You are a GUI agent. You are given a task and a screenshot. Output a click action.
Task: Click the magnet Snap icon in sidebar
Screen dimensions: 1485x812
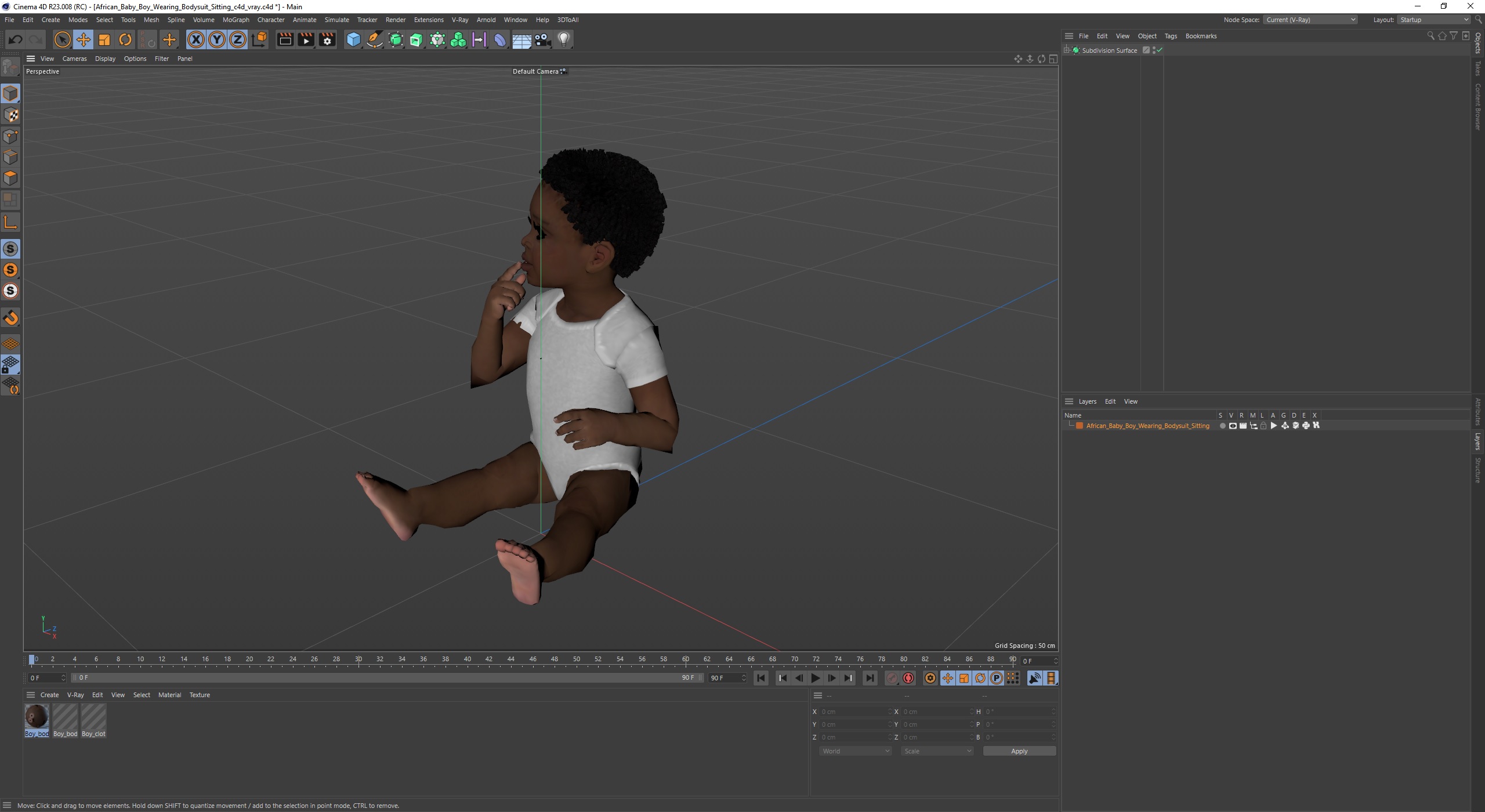pos(10,318)
